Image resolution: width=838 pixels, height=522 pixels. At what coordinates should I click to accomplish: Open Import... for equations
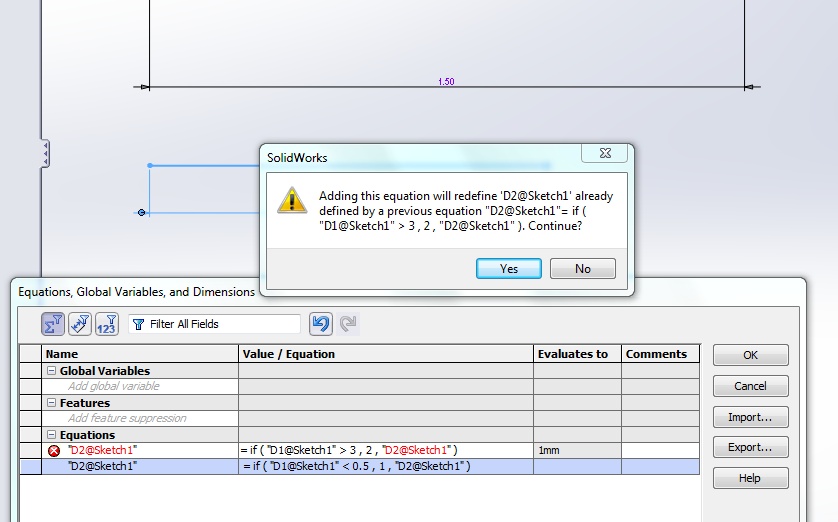(750, 417)
